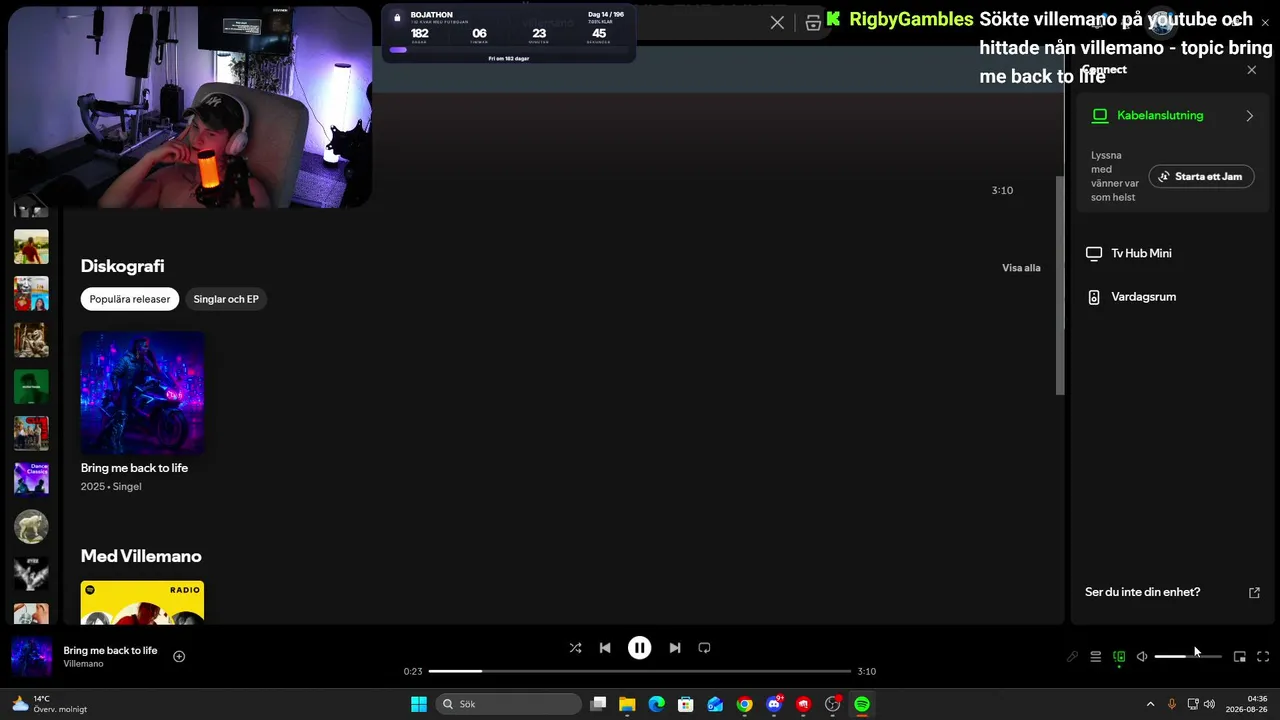Open the mini player

(x=1240, y=657)
